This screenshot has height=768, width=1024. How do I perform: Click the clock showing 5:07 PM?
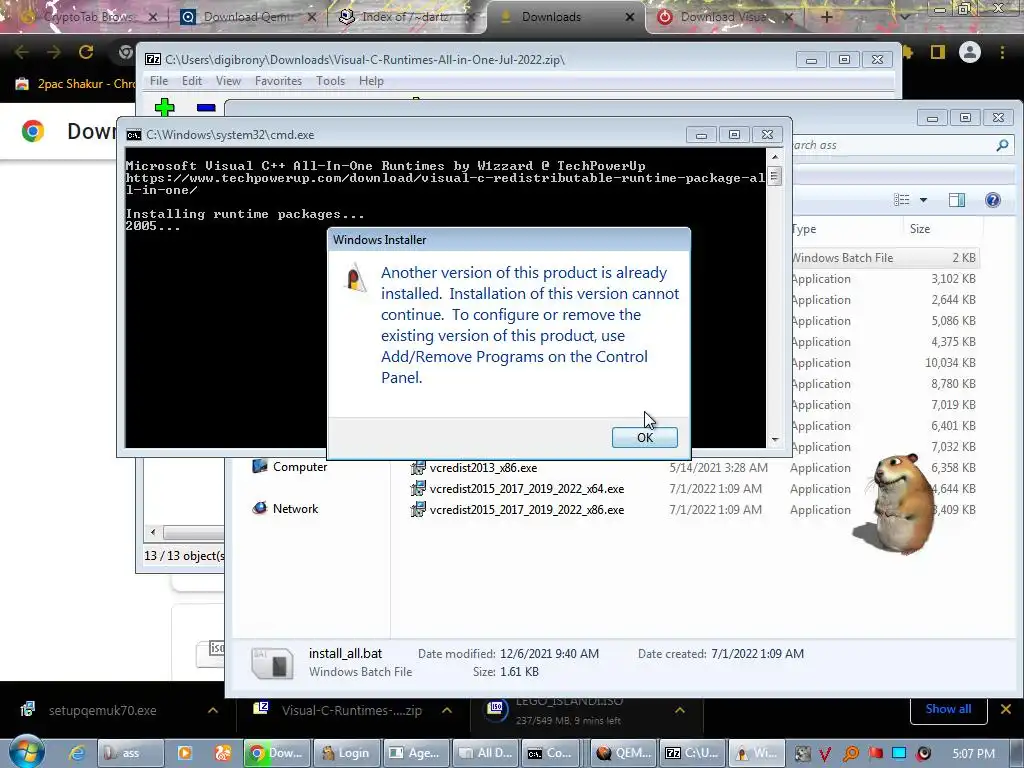[973, 754]
